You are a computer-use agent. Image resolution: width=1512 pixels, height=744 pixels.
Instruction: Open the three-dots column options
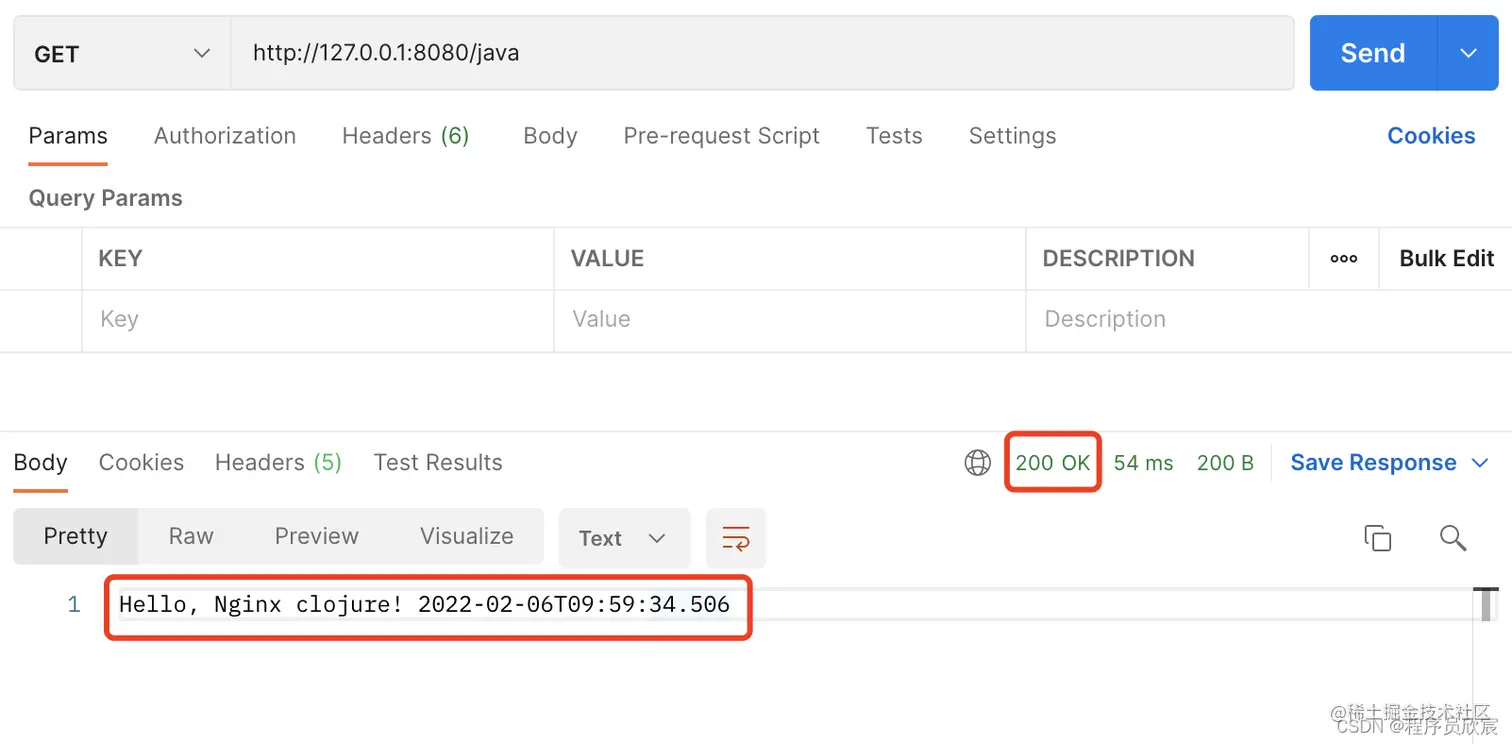pos(1343,258)
